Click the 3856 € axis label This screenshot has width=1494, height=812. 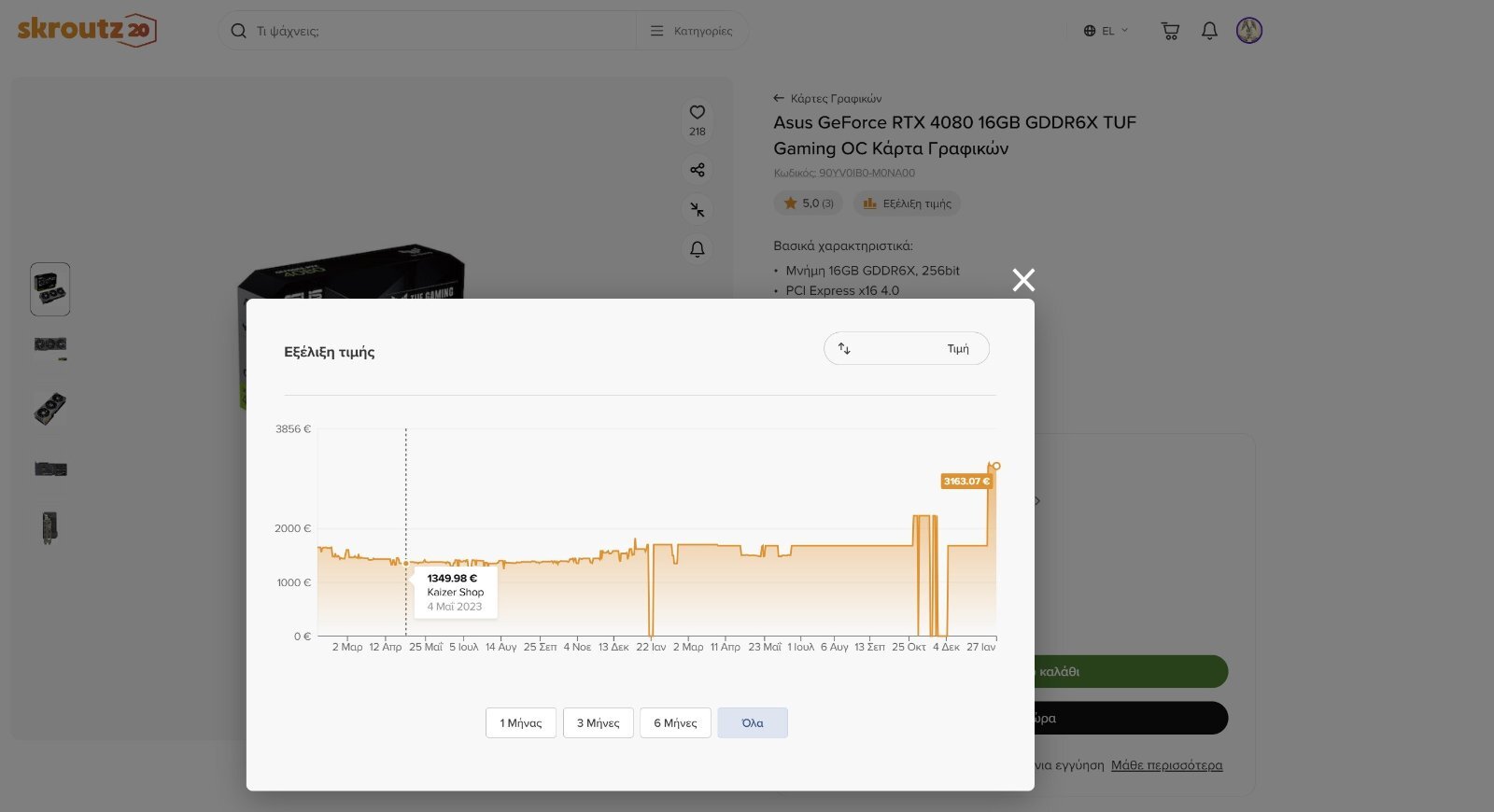coord(293,429)
